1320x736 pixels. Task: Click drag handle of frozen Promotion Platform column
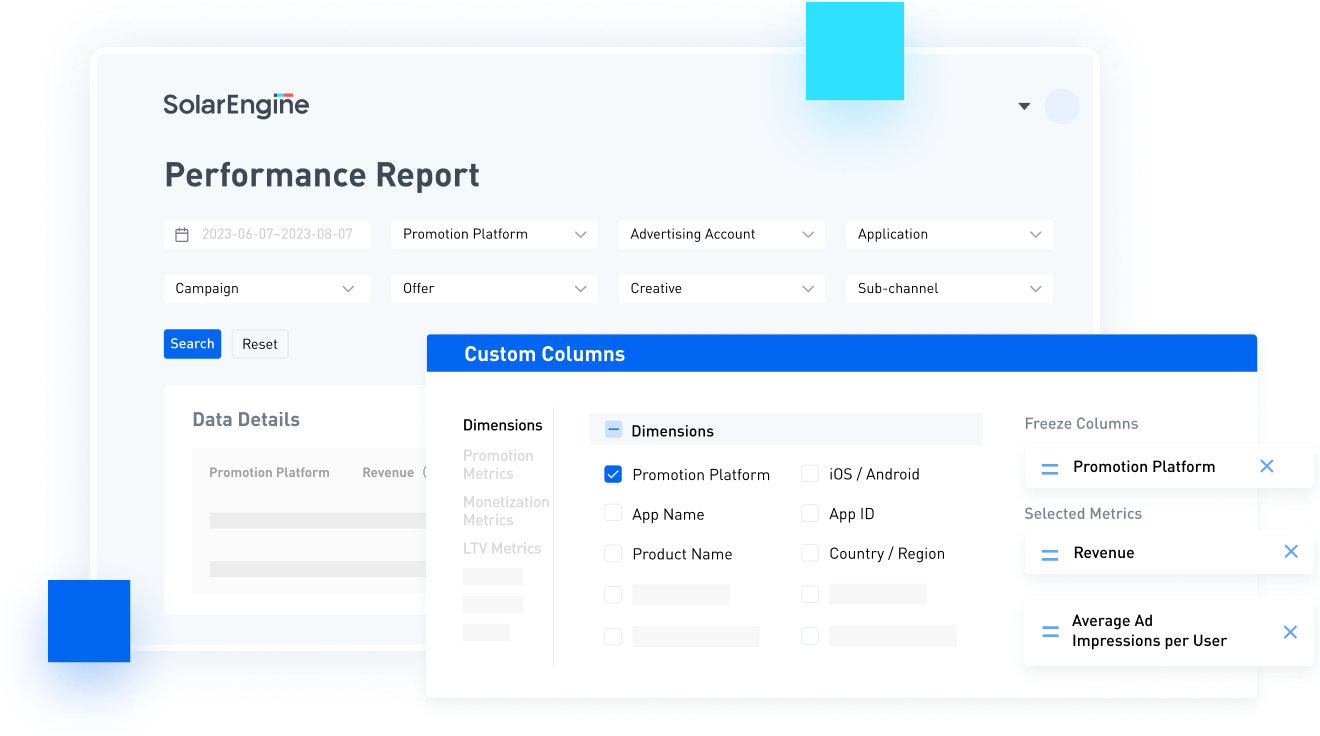point(1050,468)
